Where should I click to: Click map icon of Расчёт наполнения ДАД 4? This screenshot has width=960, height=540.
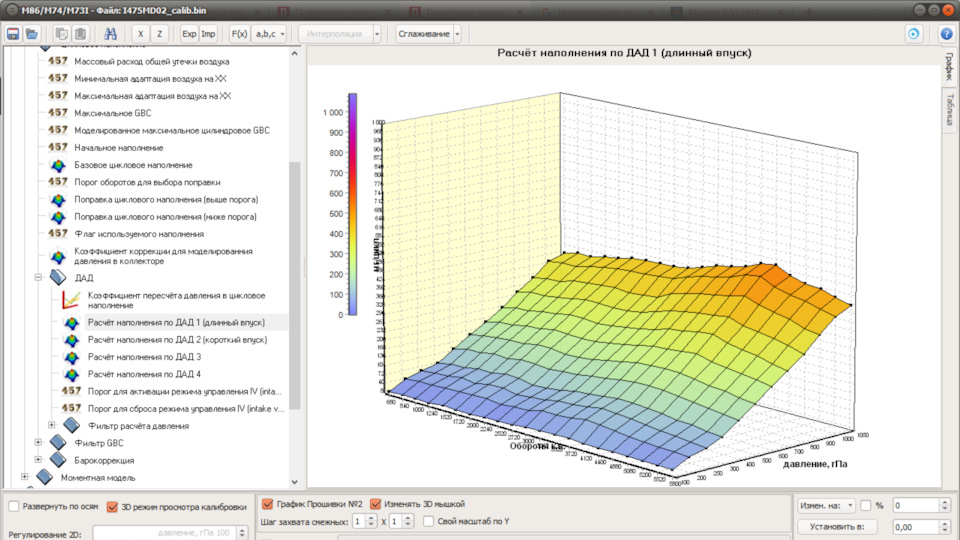[x=72, y=374]
